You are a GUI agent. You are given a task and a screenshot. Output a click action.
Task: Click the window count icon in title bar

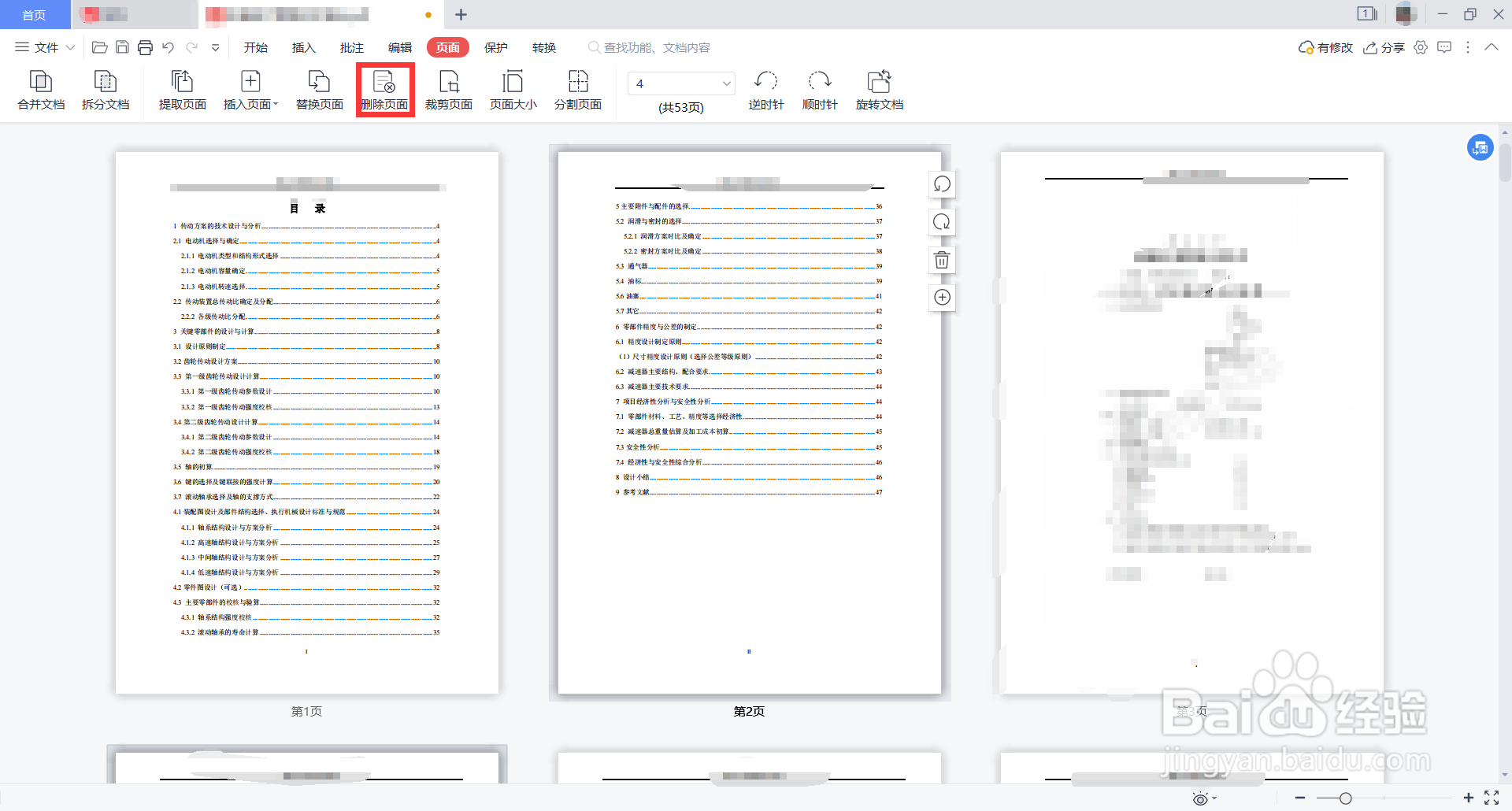click(x=1367, y=14)
